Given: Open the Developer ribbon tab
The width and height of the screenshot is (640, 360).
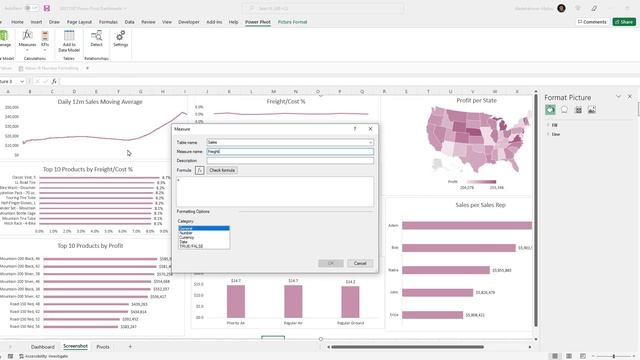Looking at the screenshot, I should pyautogui.click(x=189, y=22).
